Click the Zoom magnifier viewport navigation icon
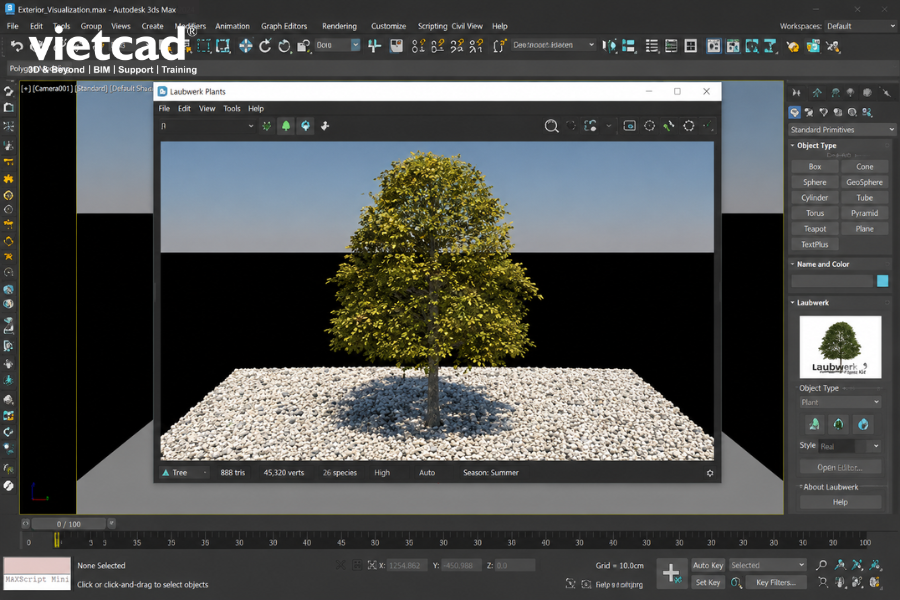This screenshot has width=900, height=600. (822, 566)
